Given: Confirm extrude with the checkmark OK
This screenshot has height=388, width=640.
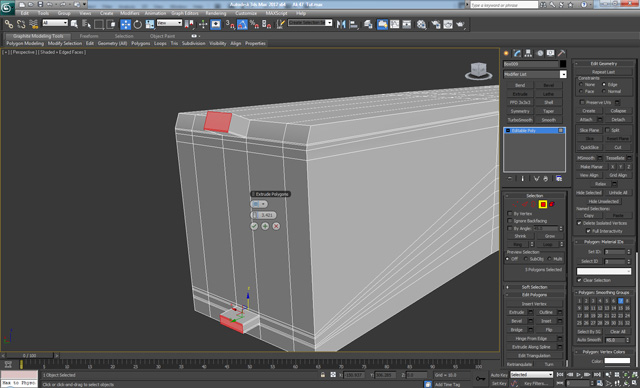Looking at the screenshot, I should (254, 226).
